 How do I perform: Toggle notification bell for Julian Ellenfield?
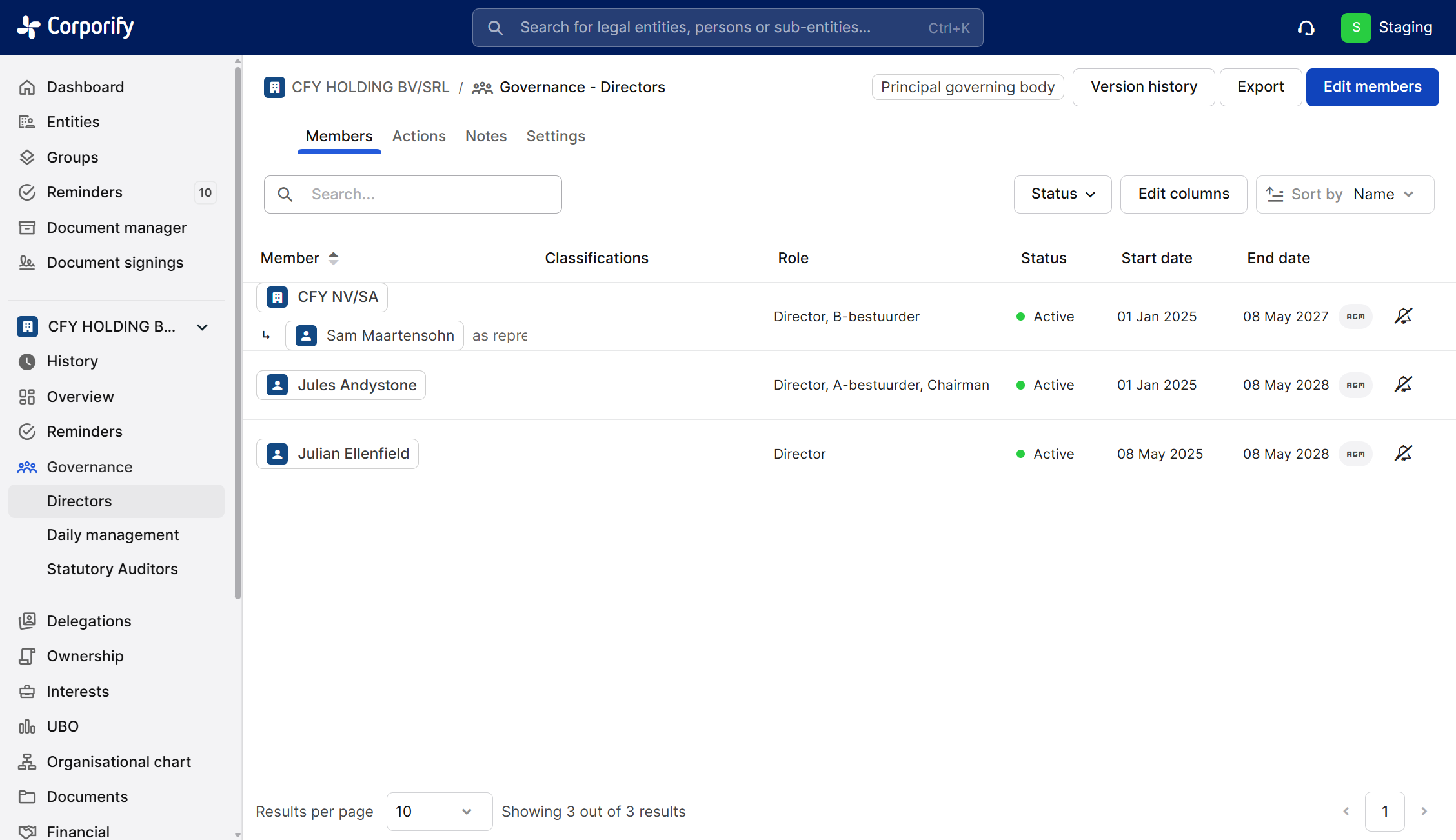(1403, 454)
